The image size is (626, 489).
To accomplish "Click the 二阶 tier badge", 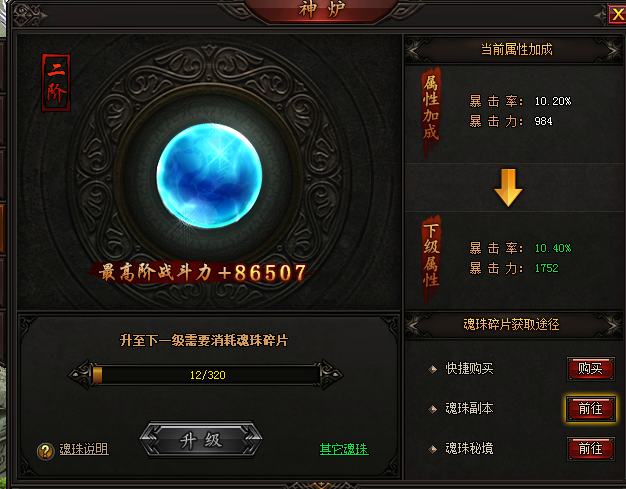I will (x=56, y=83).
